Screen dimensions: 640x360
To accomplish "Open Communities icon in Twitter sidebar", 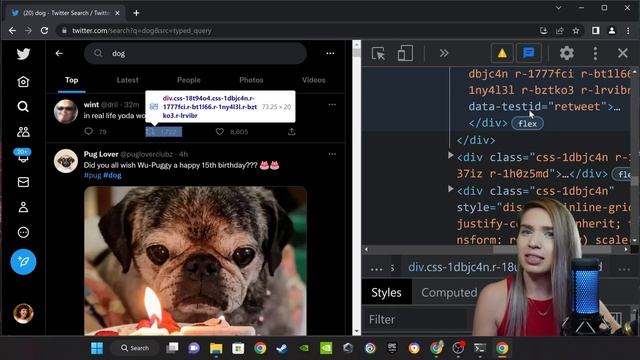I will point(23,132).
